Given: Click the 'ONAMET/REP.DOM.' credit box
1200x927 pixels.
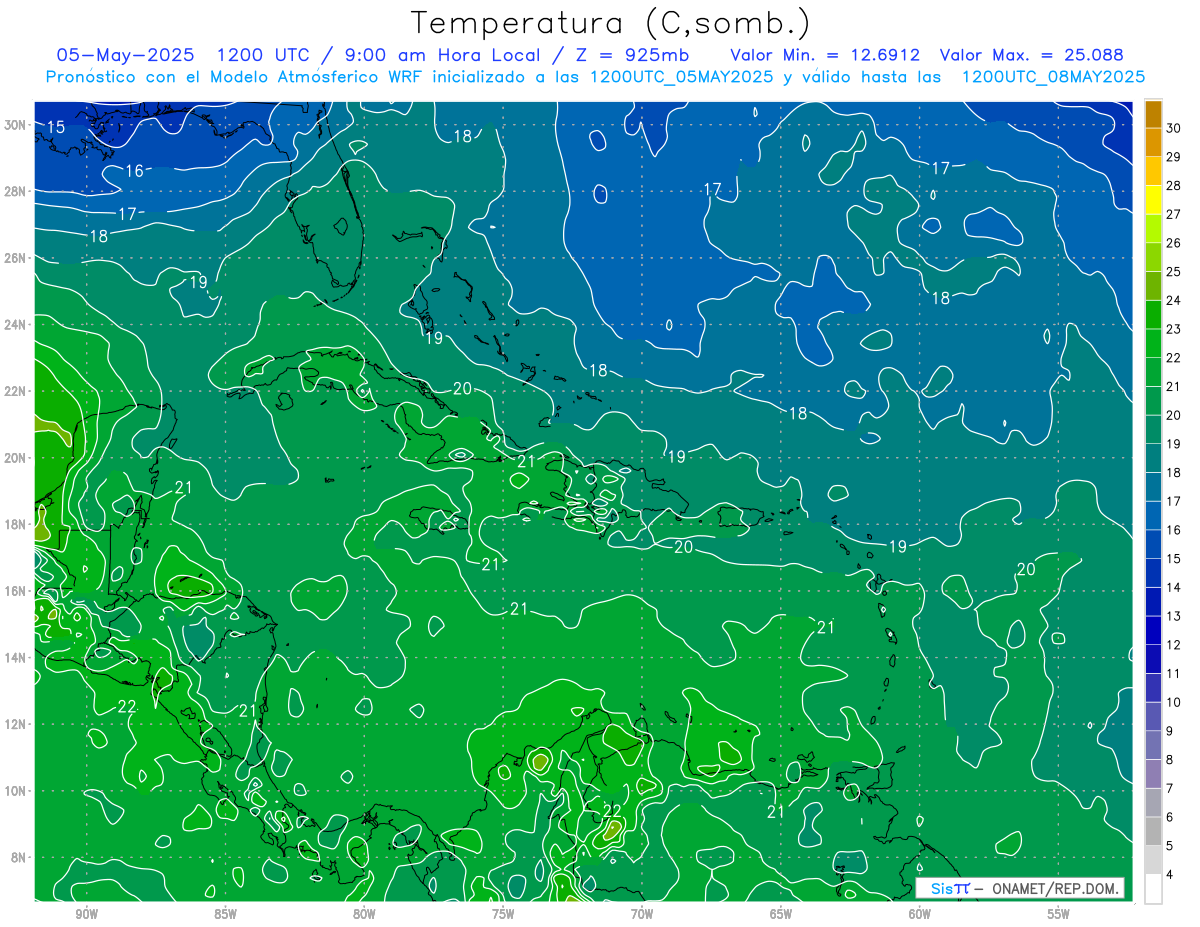Looking at the screenshot, I should 1020,888.
